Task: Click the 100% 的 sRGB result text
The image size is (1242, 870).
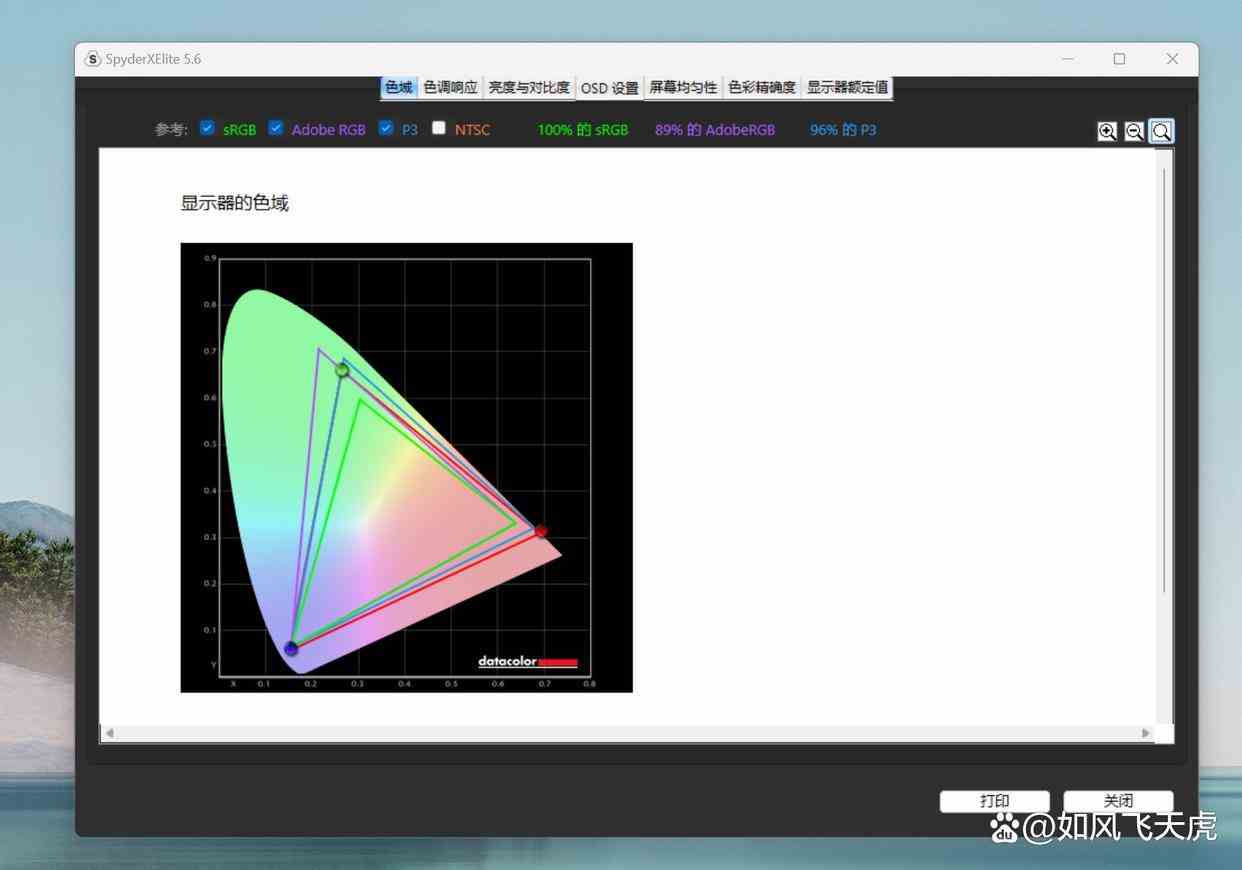Action: (x=583, y=129)
